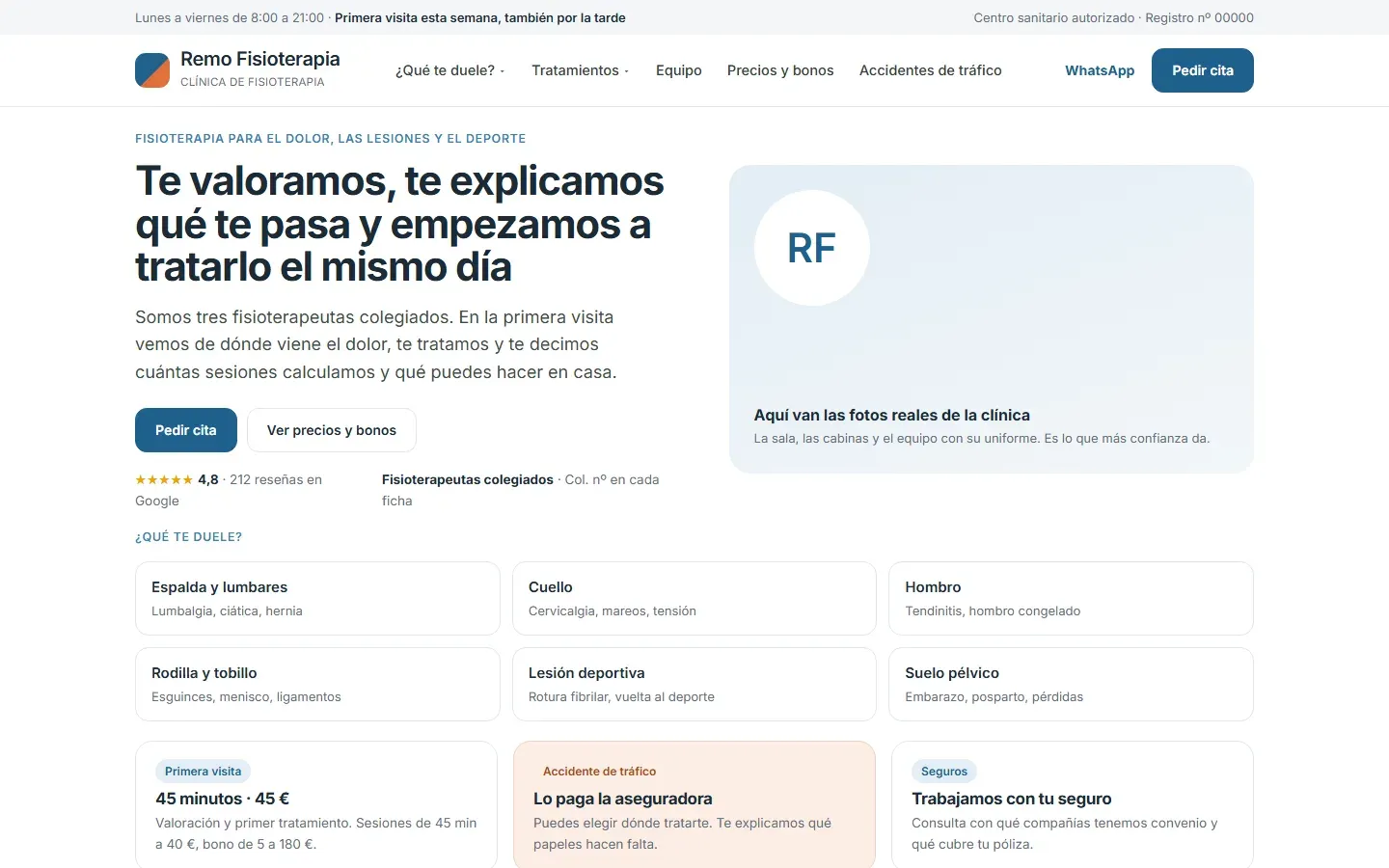Click the Lunes a viernes hours text
Image resolution: width=1389 pixels, height=868 pixels.
(230, 17)
